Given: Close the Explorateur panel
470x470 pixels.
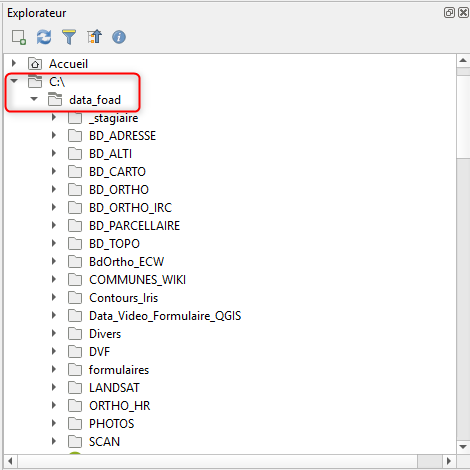Looking at the screenshot, I should [x=463, y=13].
